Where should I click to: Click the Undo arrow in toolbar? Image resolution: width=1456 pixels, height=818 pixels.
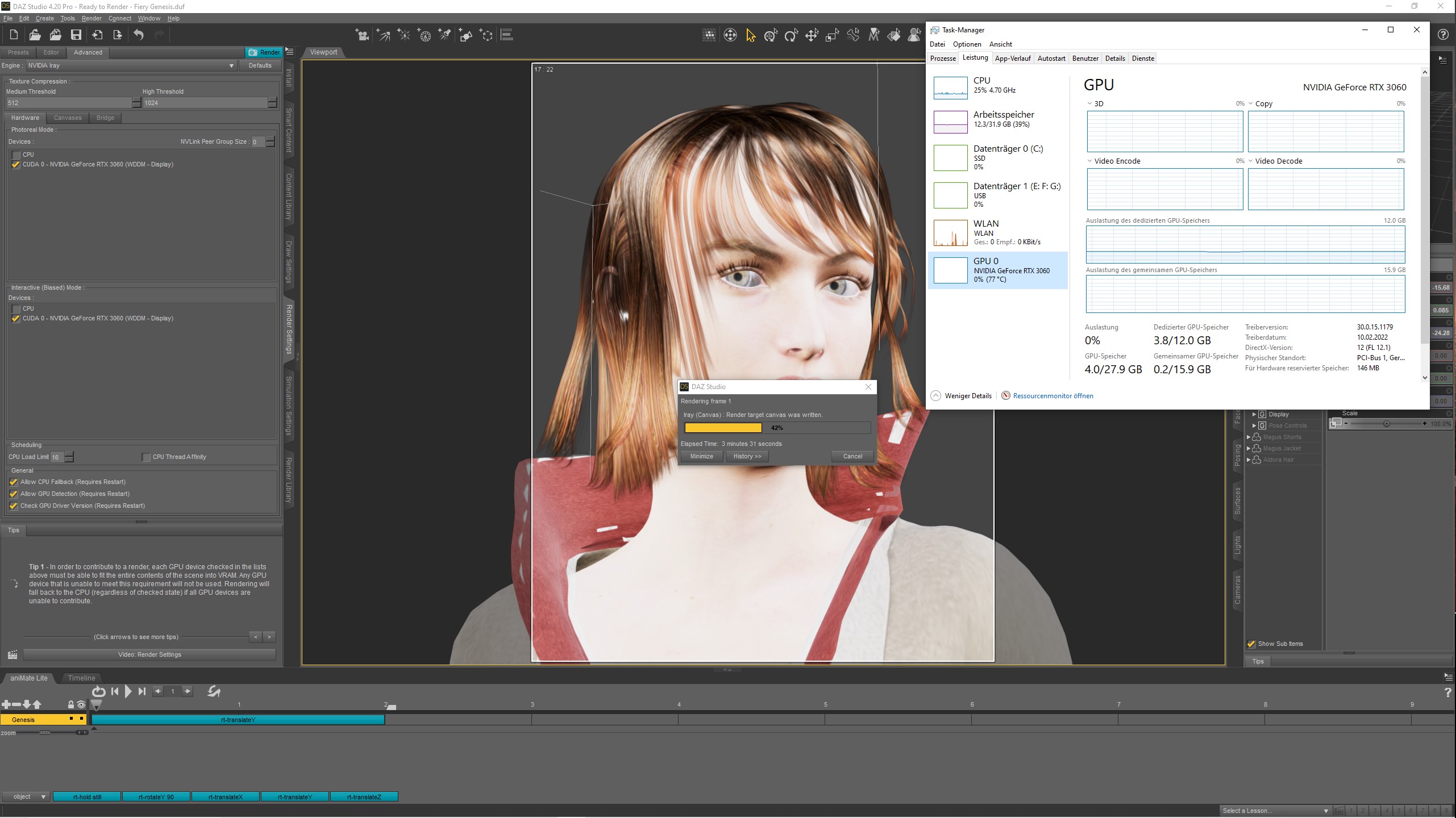click(139, 35)
